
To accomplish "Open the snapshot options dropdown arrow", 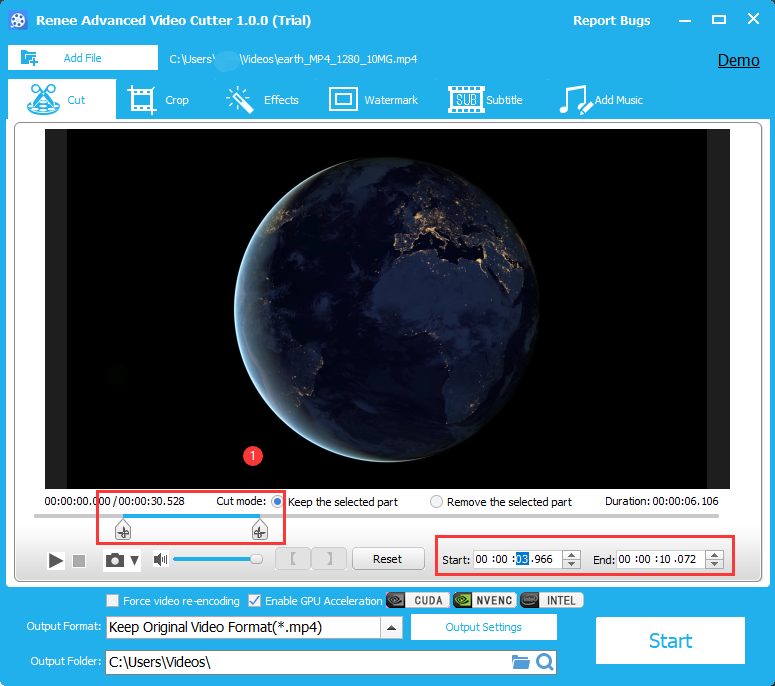I will (x=134, y=560).
